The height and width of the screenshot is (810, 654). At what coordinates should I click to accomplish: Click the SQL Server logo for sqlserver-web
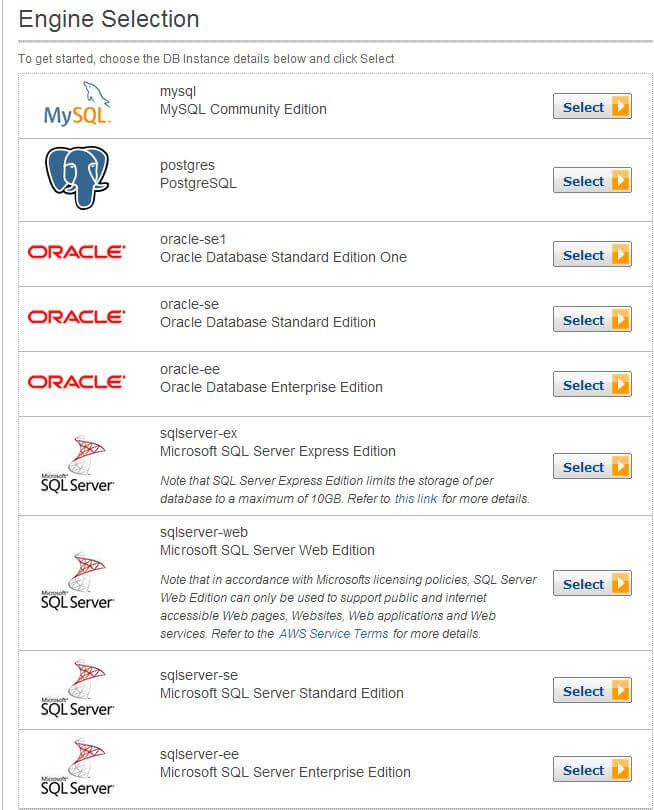[x=77, y=581]
